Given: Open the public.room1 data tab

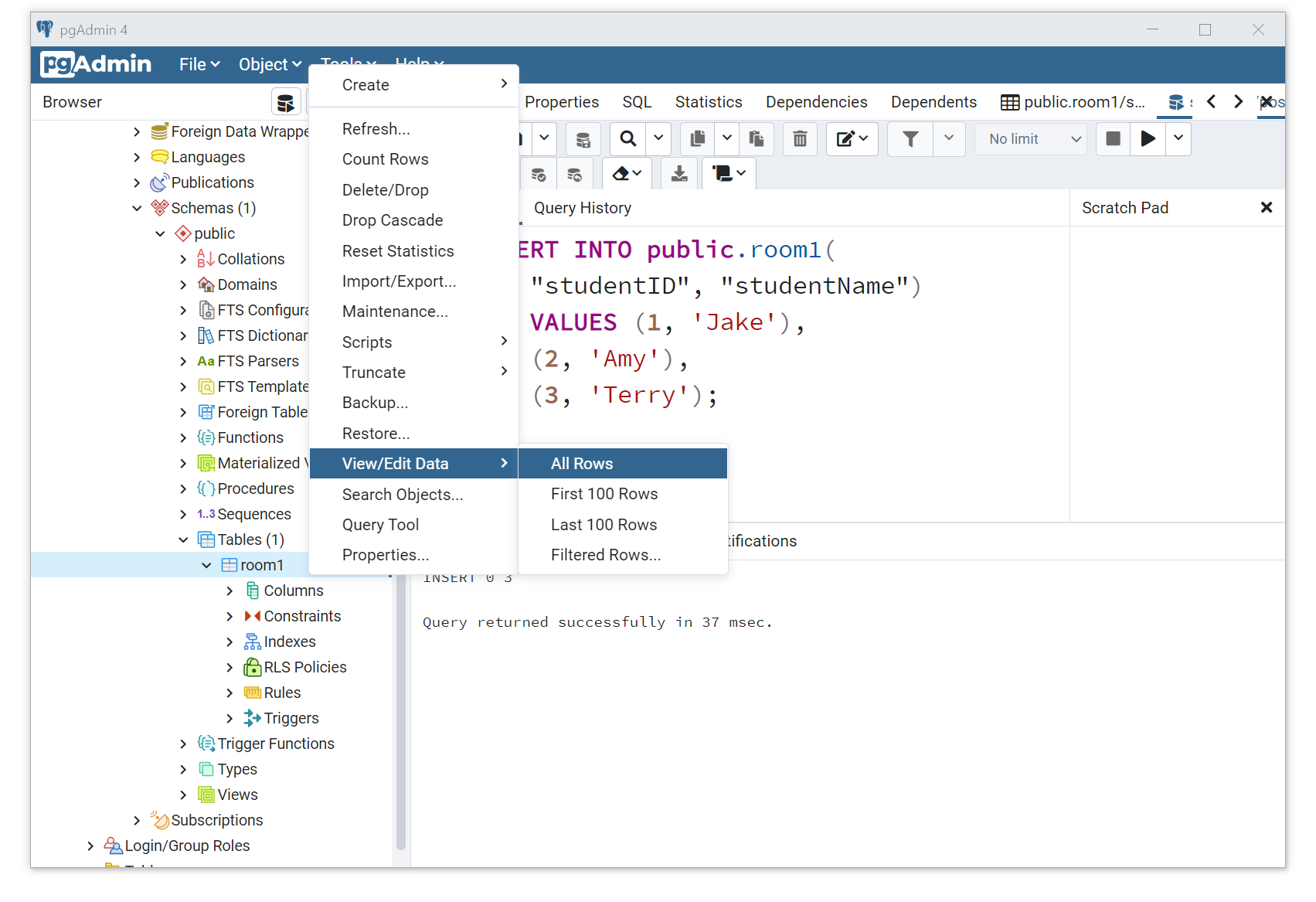Looking at the screenshot, I should tap(1073, 102).
